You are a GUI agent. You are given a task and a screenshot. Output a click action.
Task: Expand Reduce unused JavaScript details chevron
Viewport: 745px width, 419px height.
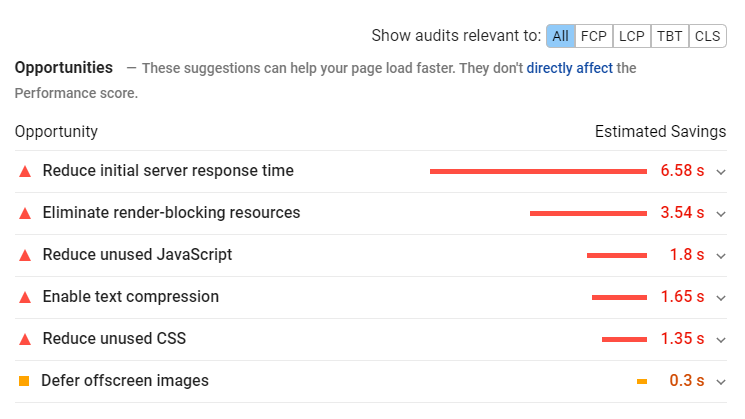click(721, 256)
